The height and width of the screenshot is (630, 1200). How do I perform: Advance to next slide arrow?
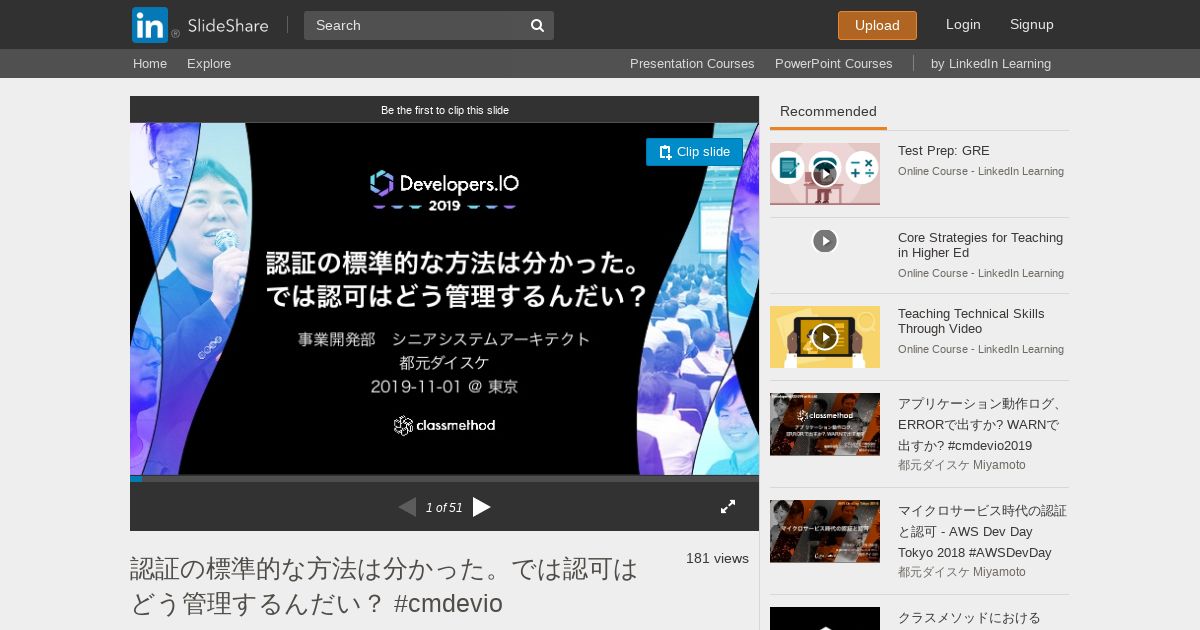(x=482, y=507)
